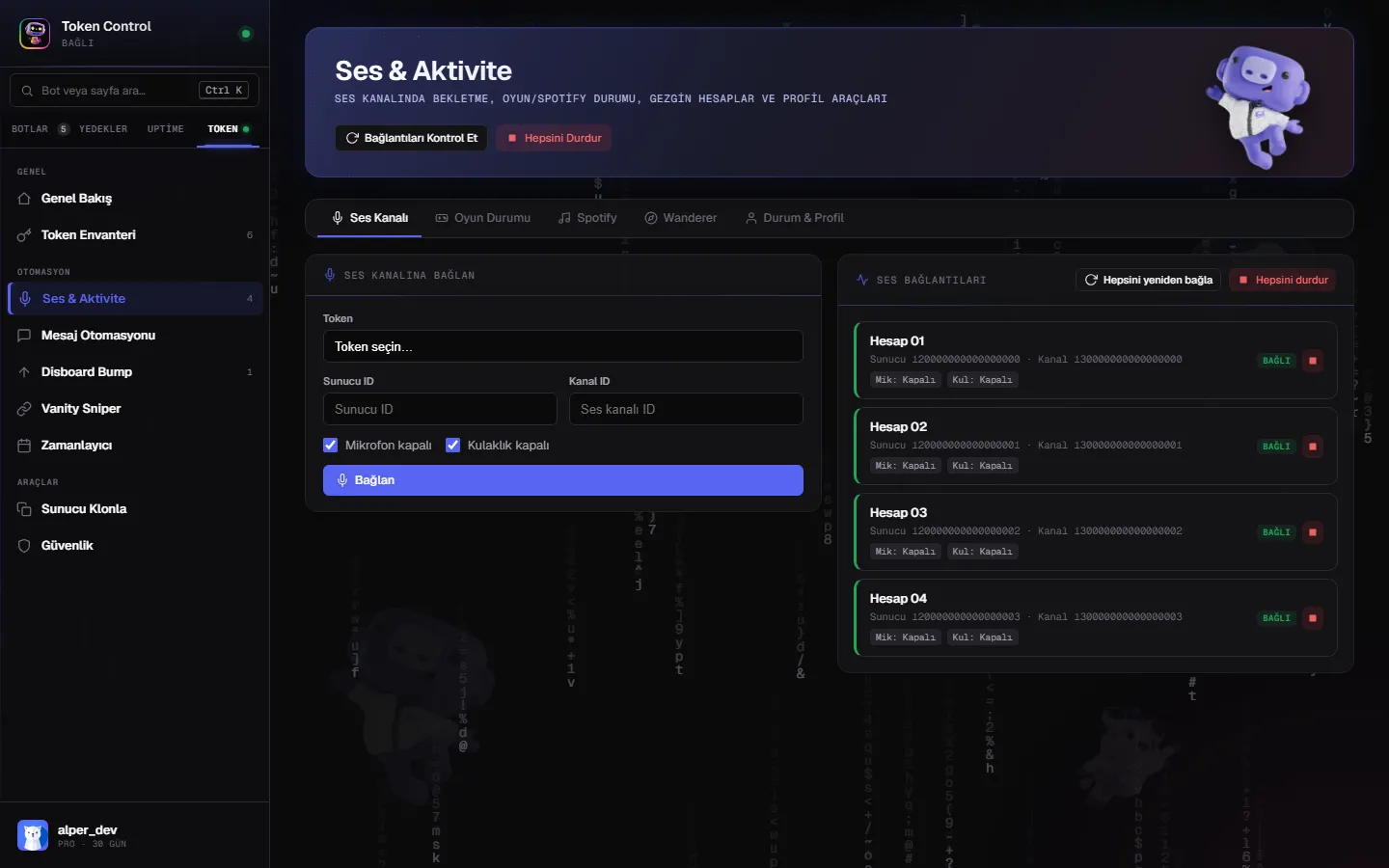
Task: Stop Hesap 04 voice connection
Action: (x=1313, y=618)
